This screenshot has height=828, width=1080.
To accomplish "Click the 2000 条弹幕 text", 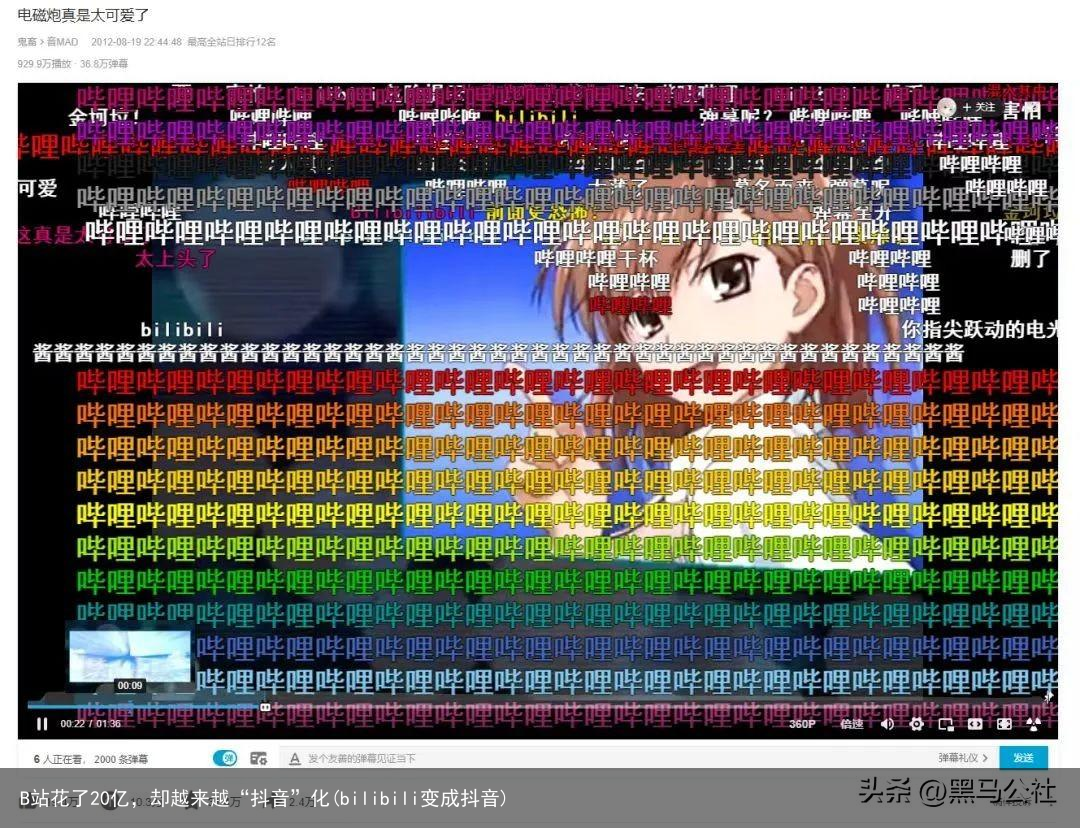I will click(121, 759).
